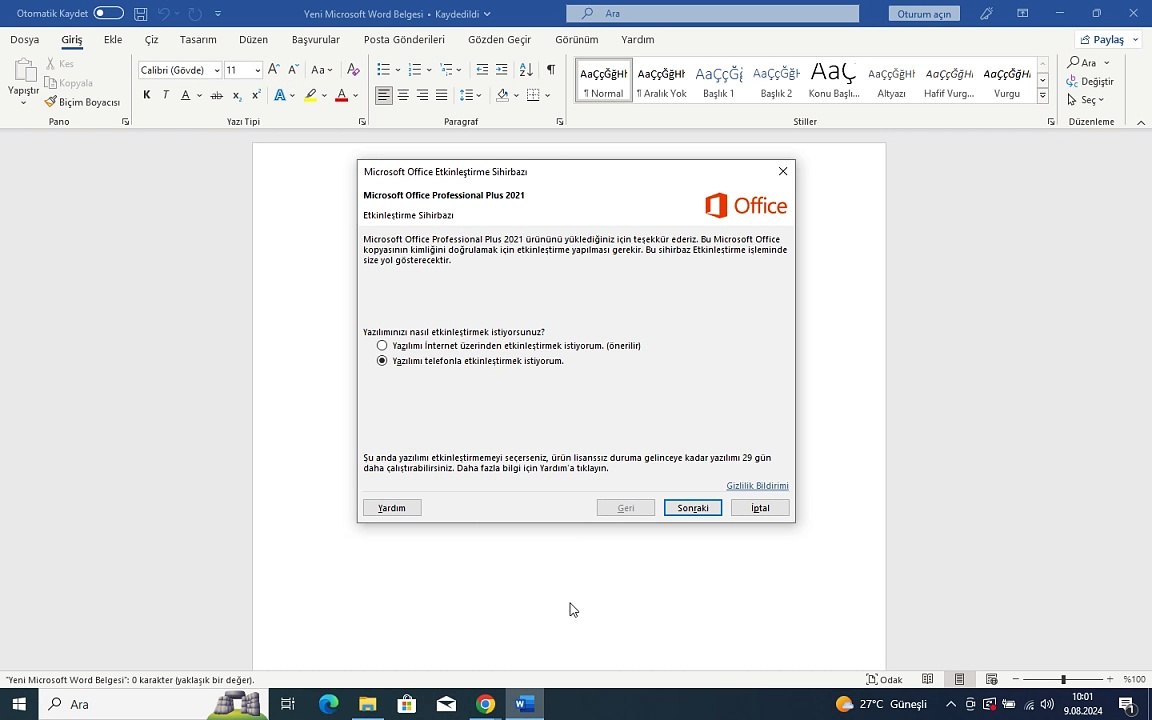Viewport: 1152px width, 720px height.
Task: Click the İptal button in the wizard
Action: click(760, 508)
